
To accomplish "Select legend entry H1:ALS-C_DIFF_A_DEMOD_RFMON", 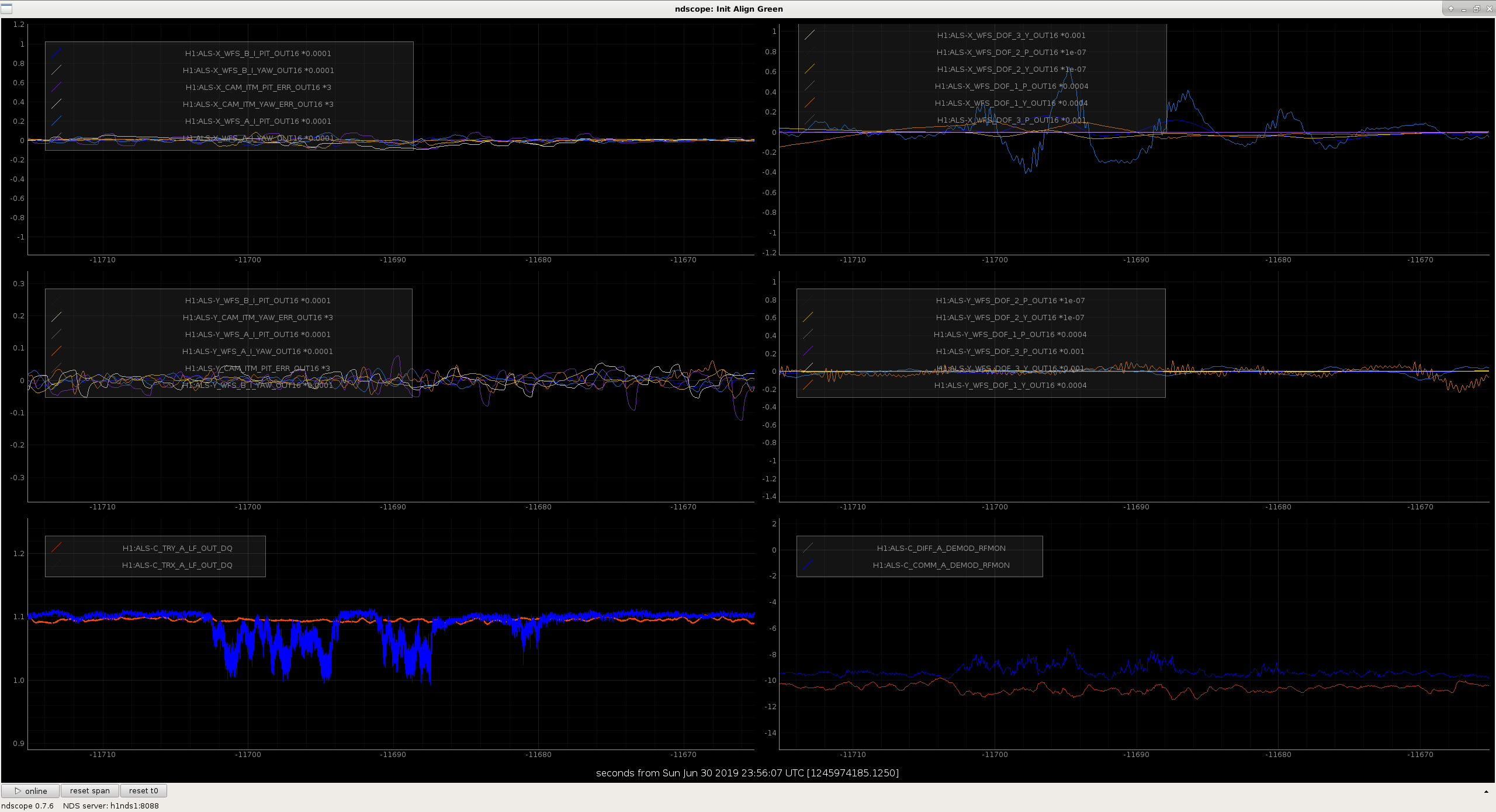I will click(x=941, y=549).
